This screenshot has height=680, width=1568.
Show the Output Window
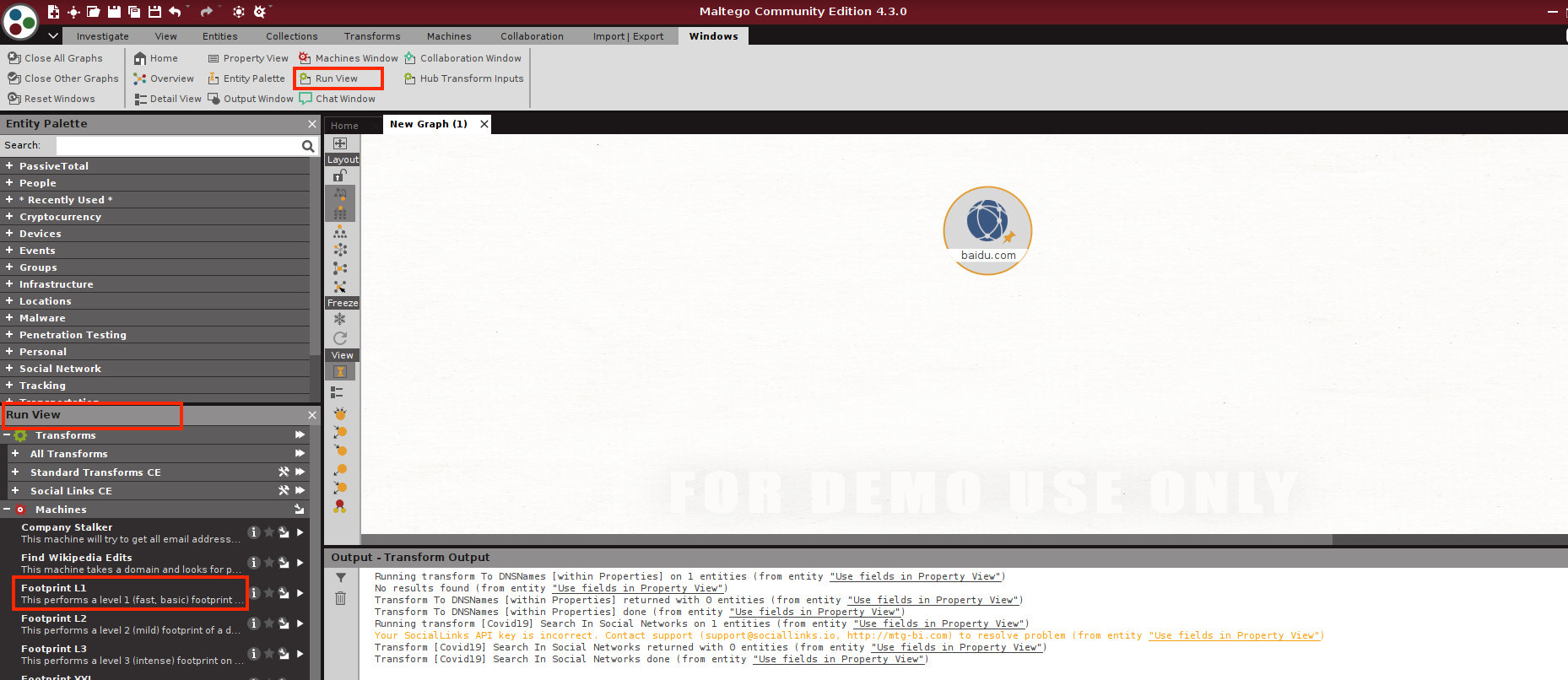coord(251,99)
